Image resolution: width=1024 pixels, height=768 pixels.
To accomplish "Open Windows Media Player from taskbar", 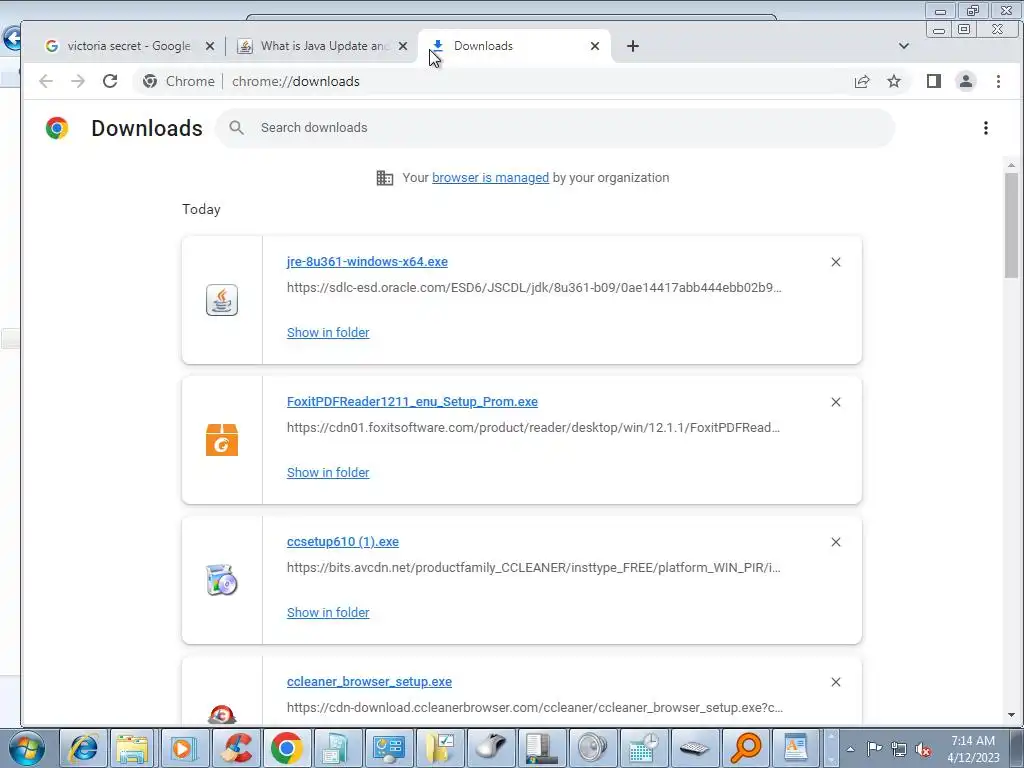I will 184,748.
